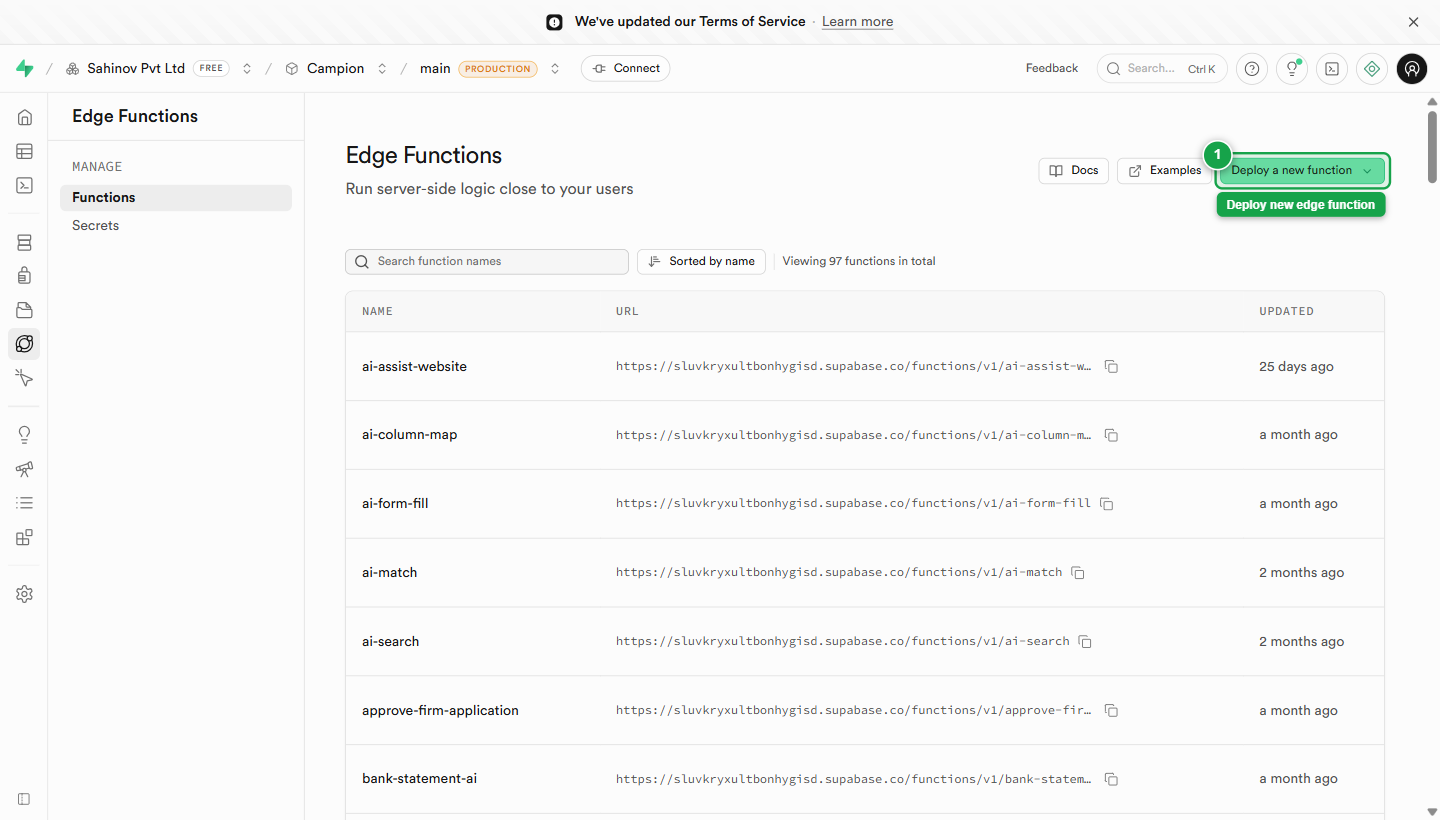Toggle the sidebar collapse icon at bottom

[x=24, y=799]
